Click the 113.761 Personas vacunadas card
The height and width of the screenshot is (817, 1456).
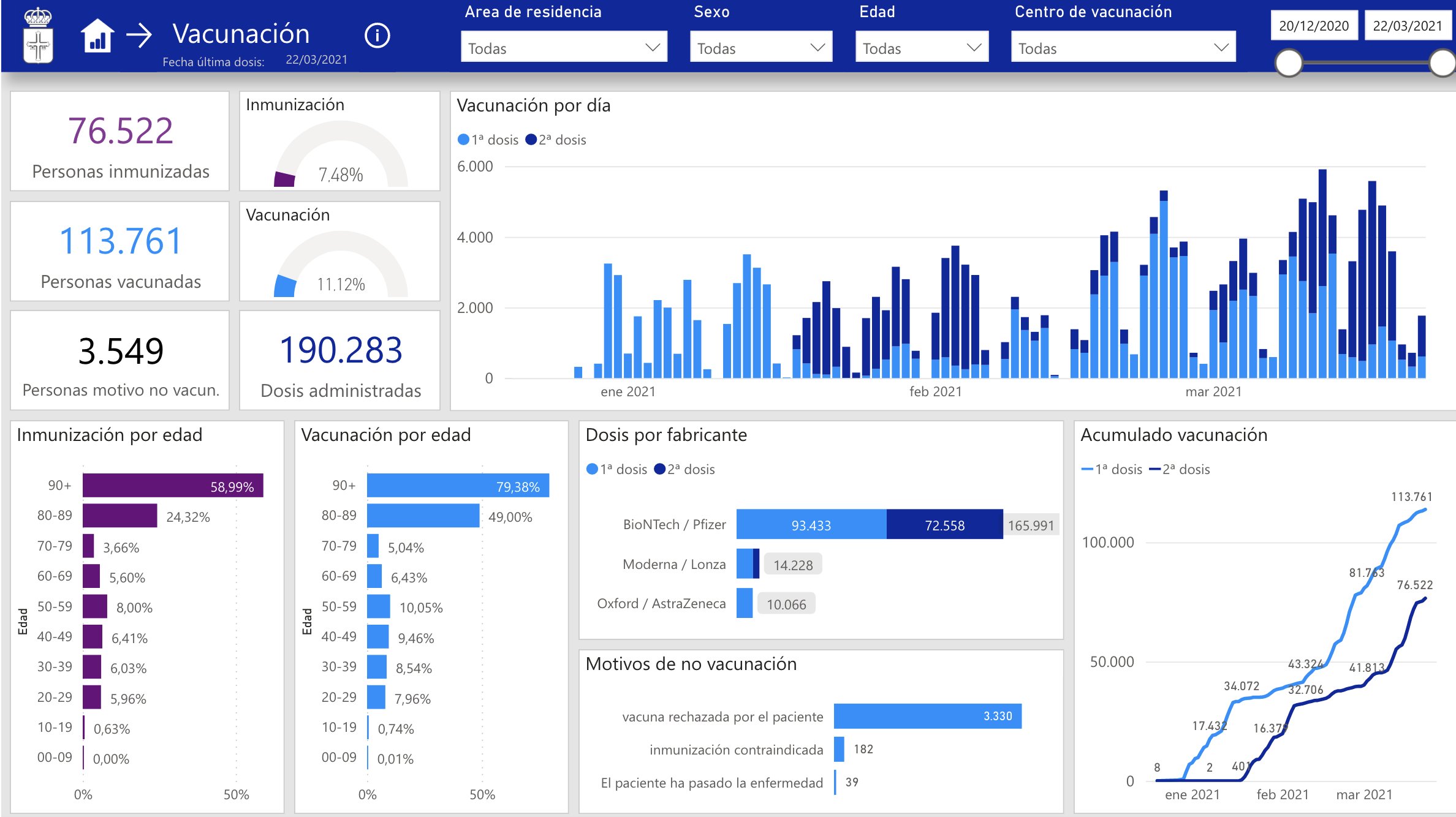(x=120, y=251)
